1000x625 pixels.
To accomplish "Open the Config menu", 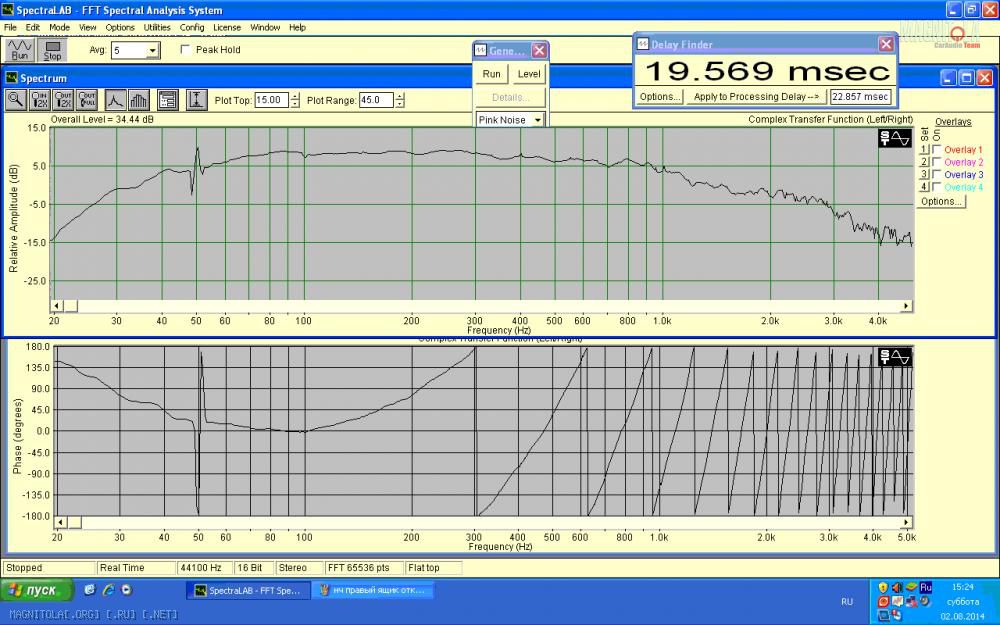I will click(x=192, y=27).
